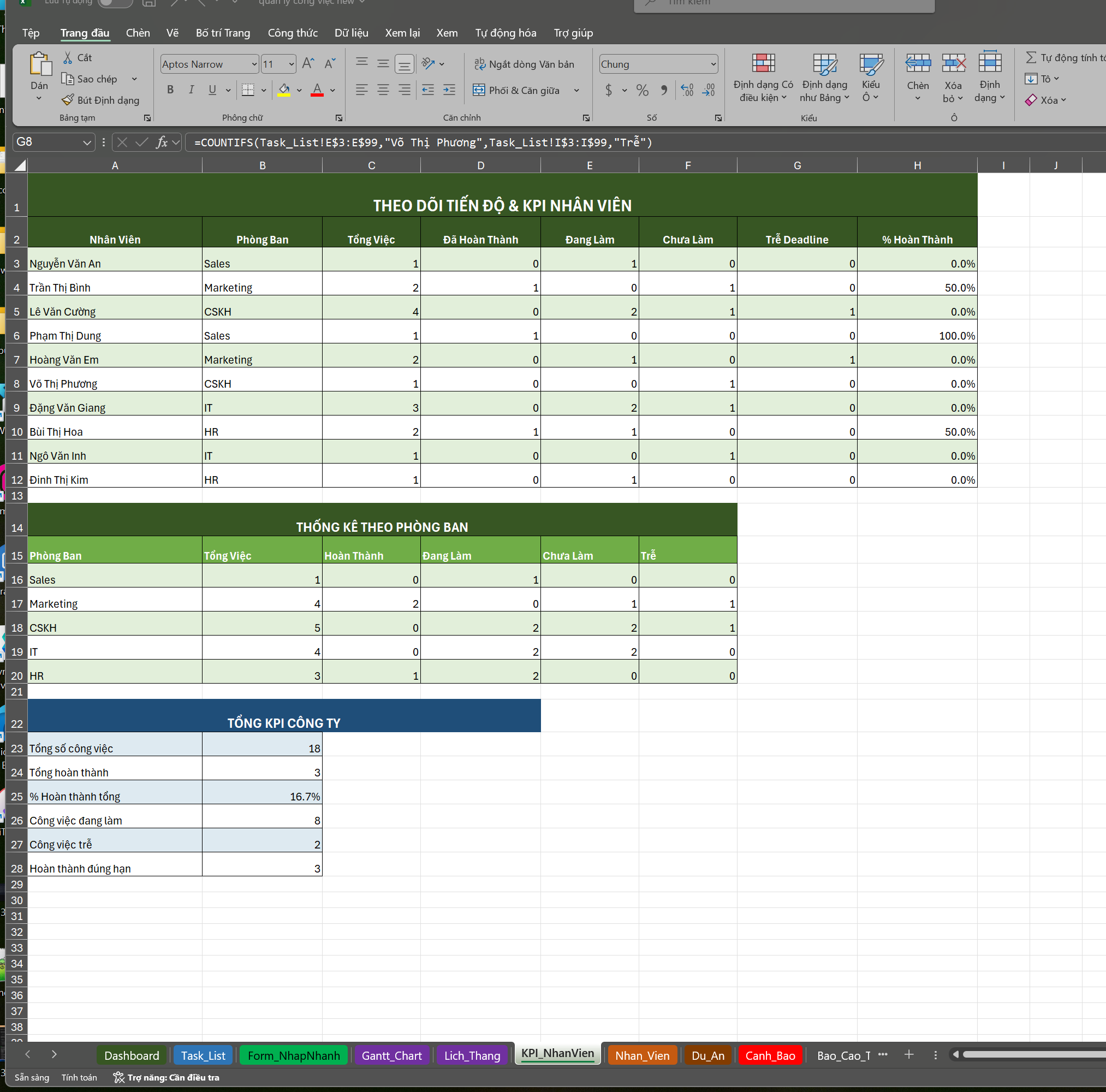Align cell text left
Screen dimensions: 1106x1092
pos(362,90)
